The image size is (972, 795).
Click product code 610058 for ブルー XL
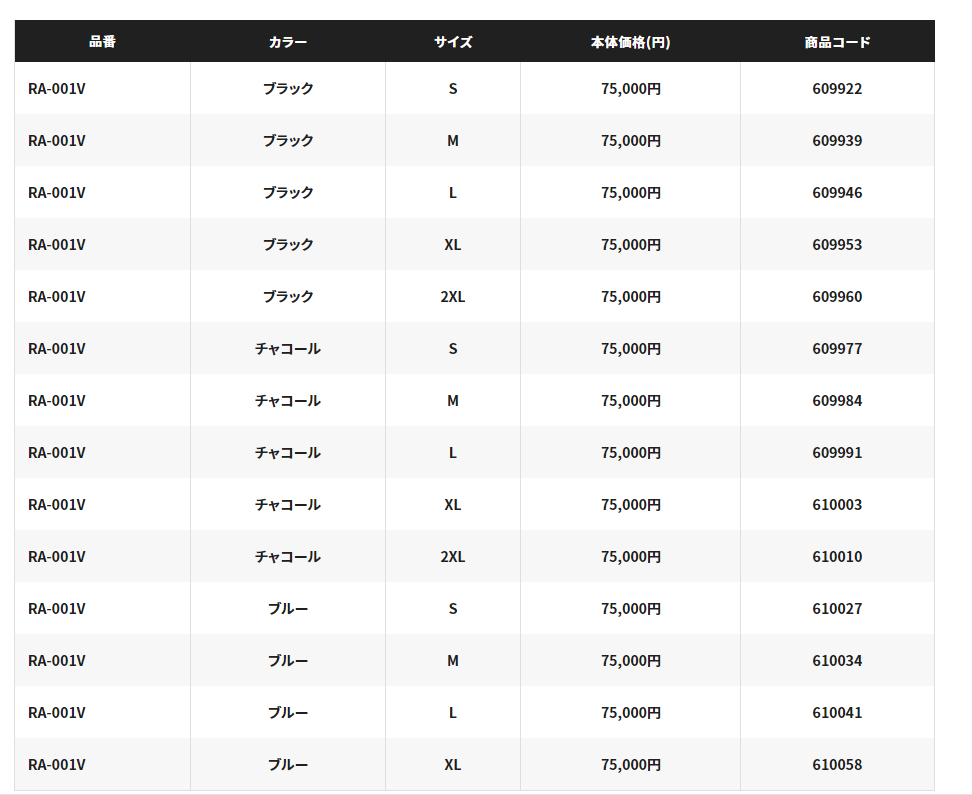click(x=837, y=765)
